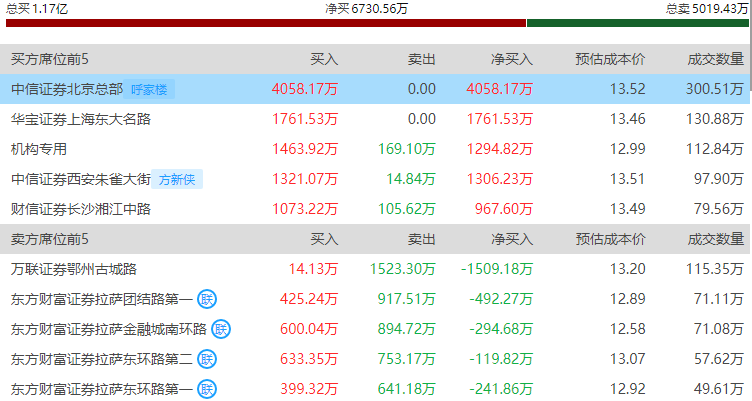Click the 967.60万 net buy value
The height and width of the screenshot is (401, 752).
(504, 209)
